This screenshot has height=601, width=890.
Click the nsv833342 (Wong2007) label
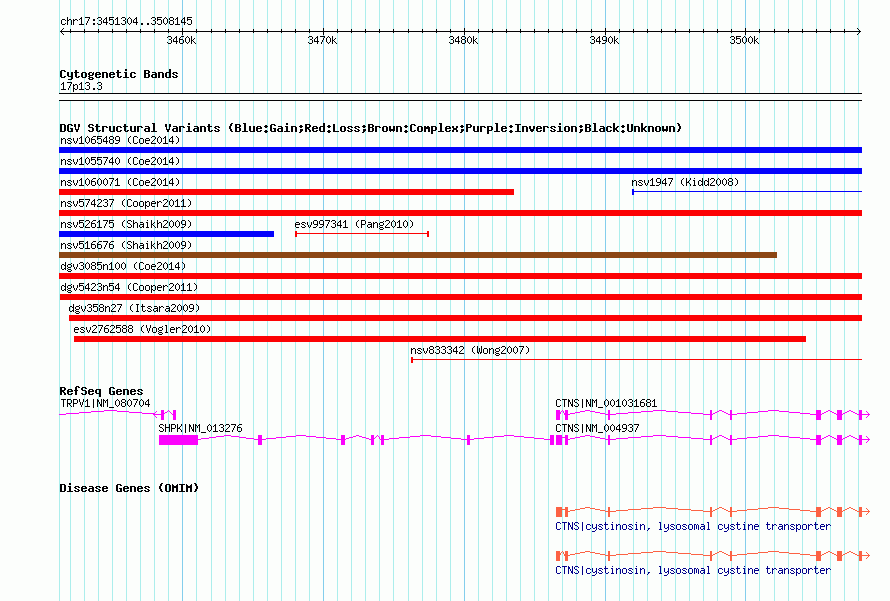(470, 350)
